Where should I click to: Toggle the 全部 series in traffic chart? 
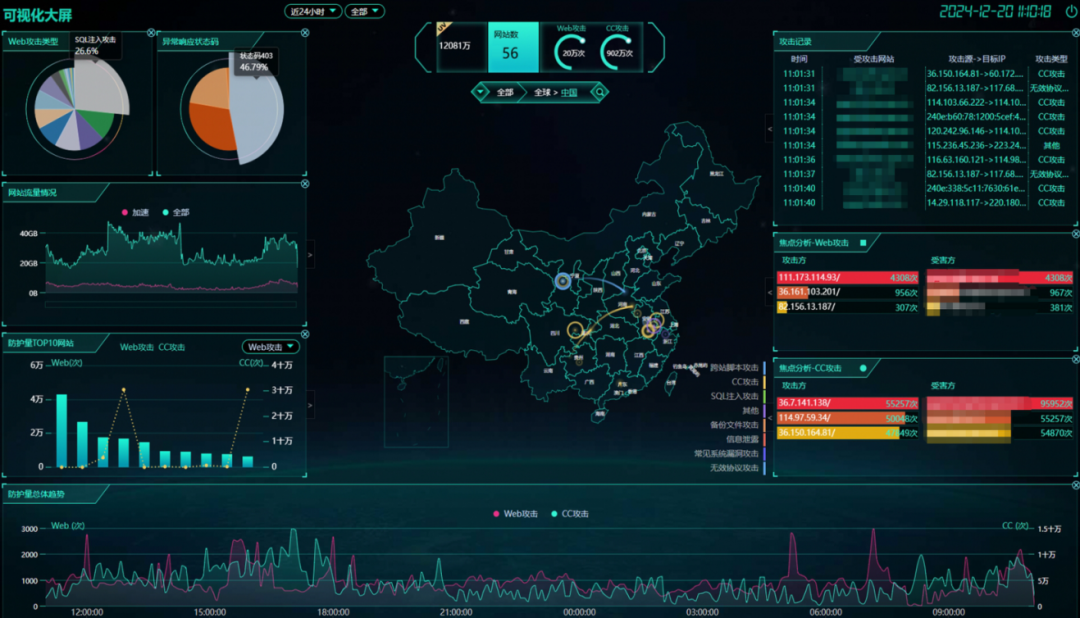(175, 212)
